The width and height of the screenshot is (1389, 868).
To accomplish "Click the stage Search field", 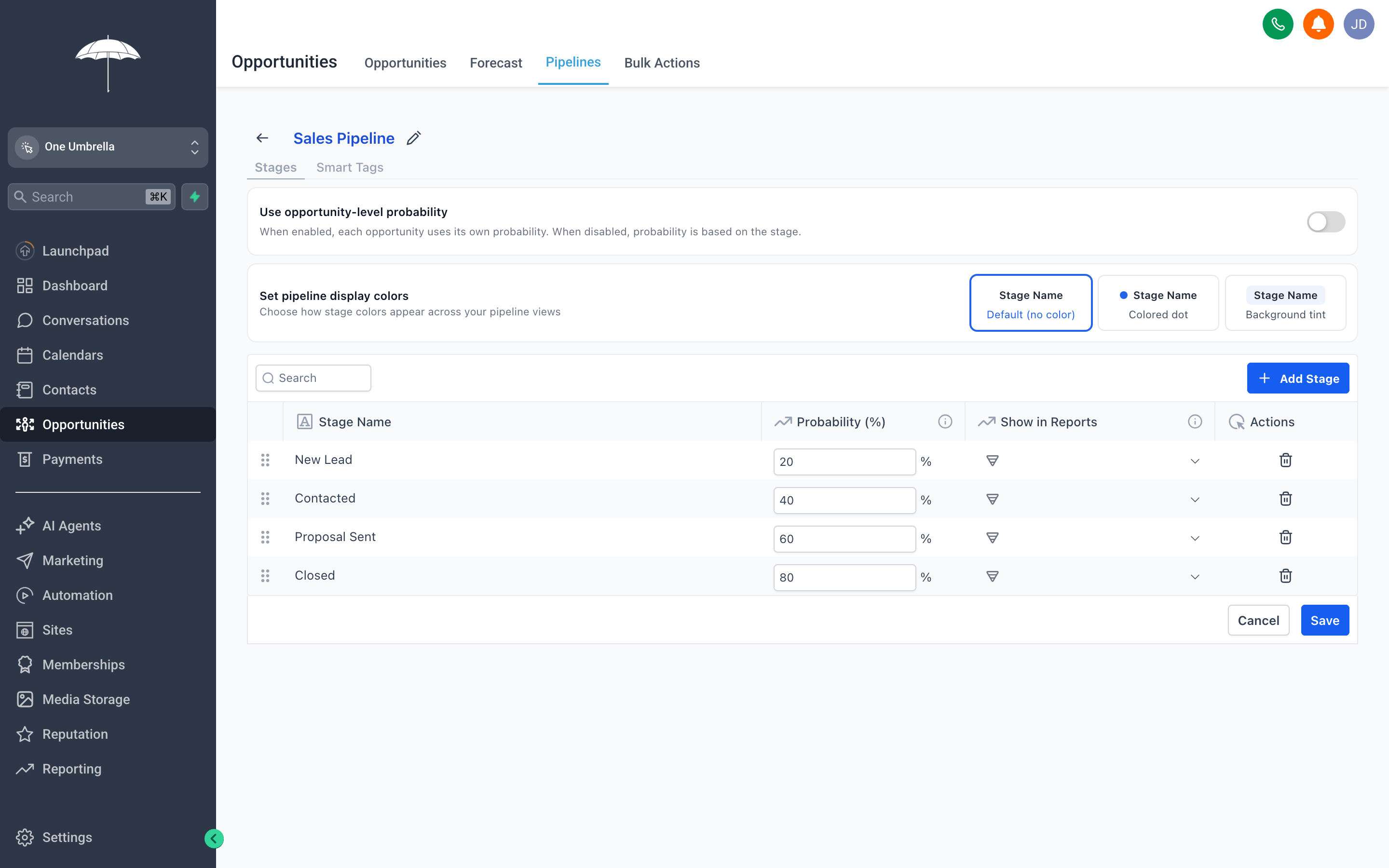I will pos(313,378).
